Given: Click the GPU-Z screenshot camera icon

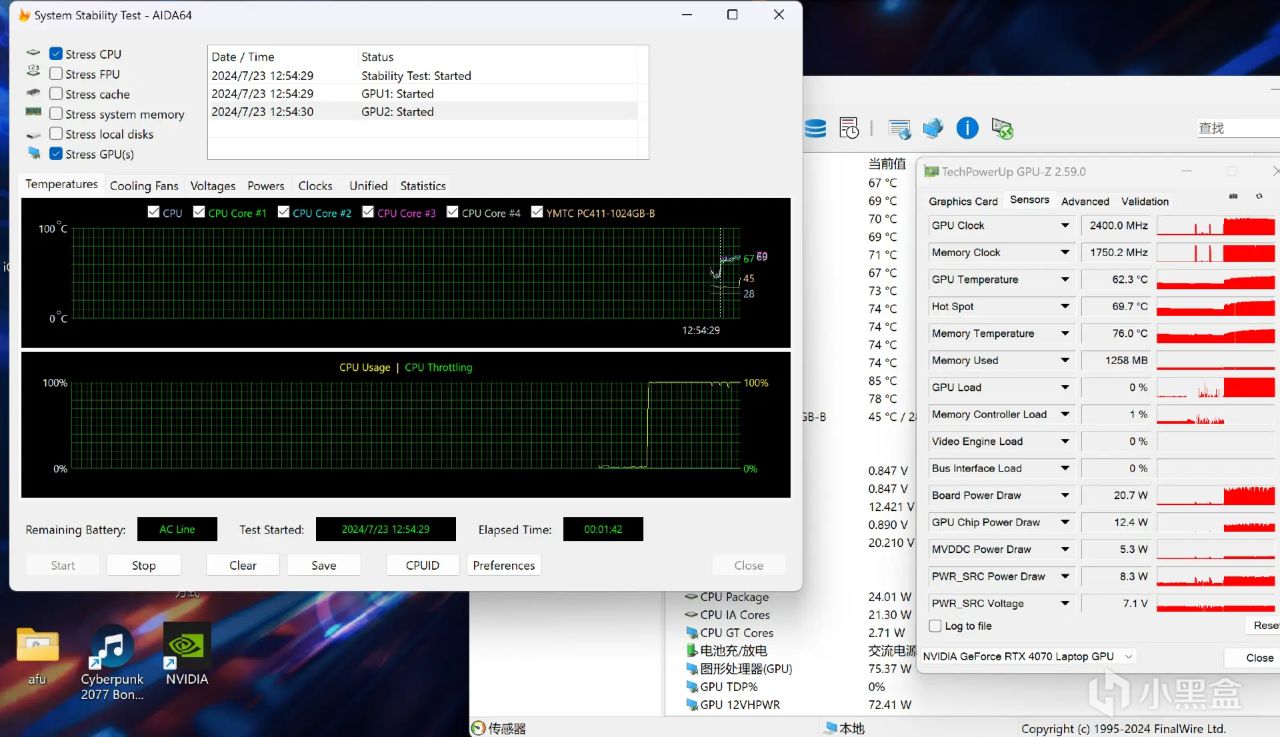Looking at the screenshot, I should click(1233, 197).
